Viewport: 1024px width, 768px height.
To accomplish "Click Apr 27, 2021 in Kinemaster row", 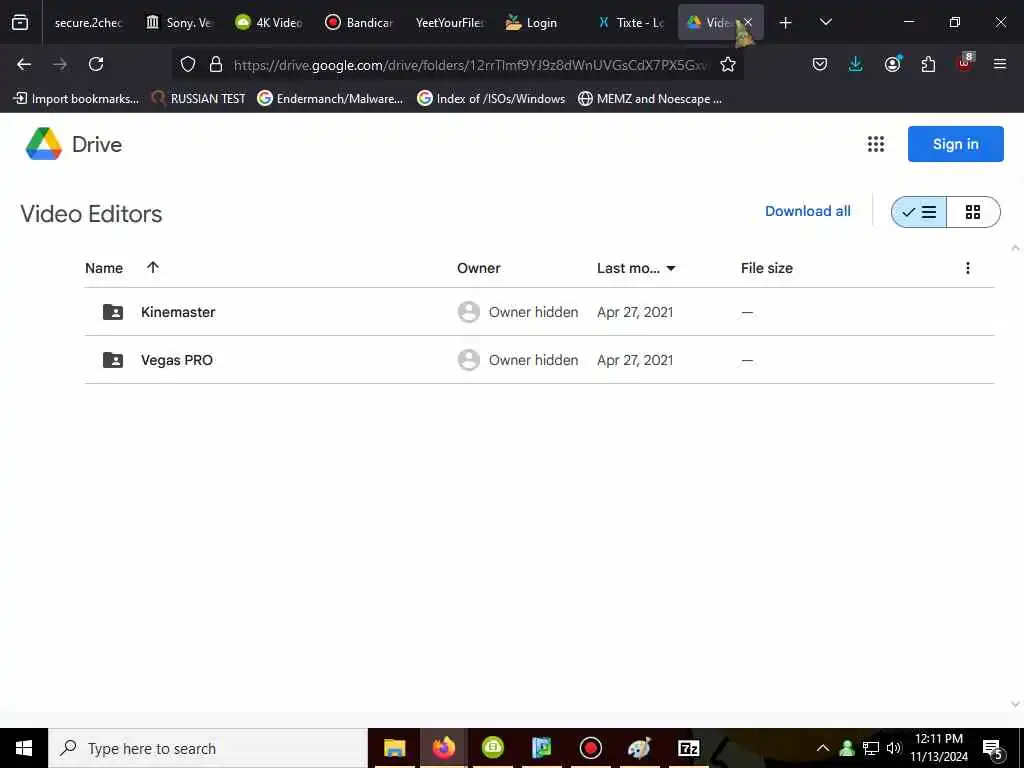I will (x=635, y=312).
